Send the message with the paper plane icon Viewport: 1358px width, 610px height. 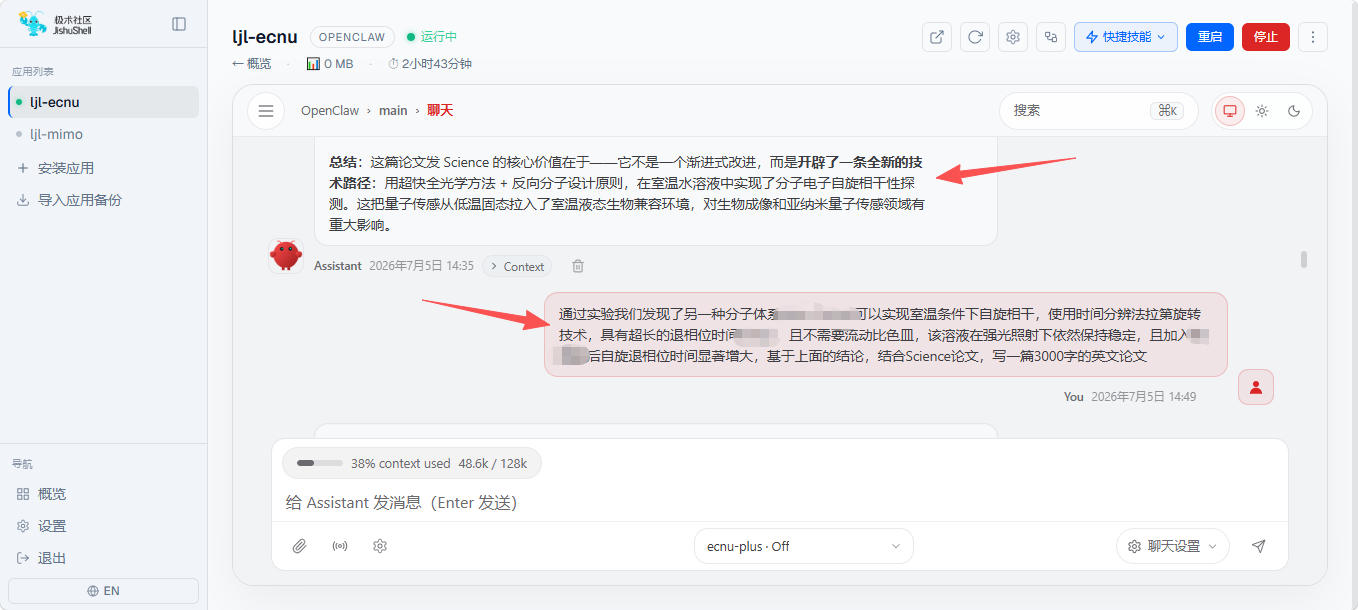click(x=1259, y=546)
